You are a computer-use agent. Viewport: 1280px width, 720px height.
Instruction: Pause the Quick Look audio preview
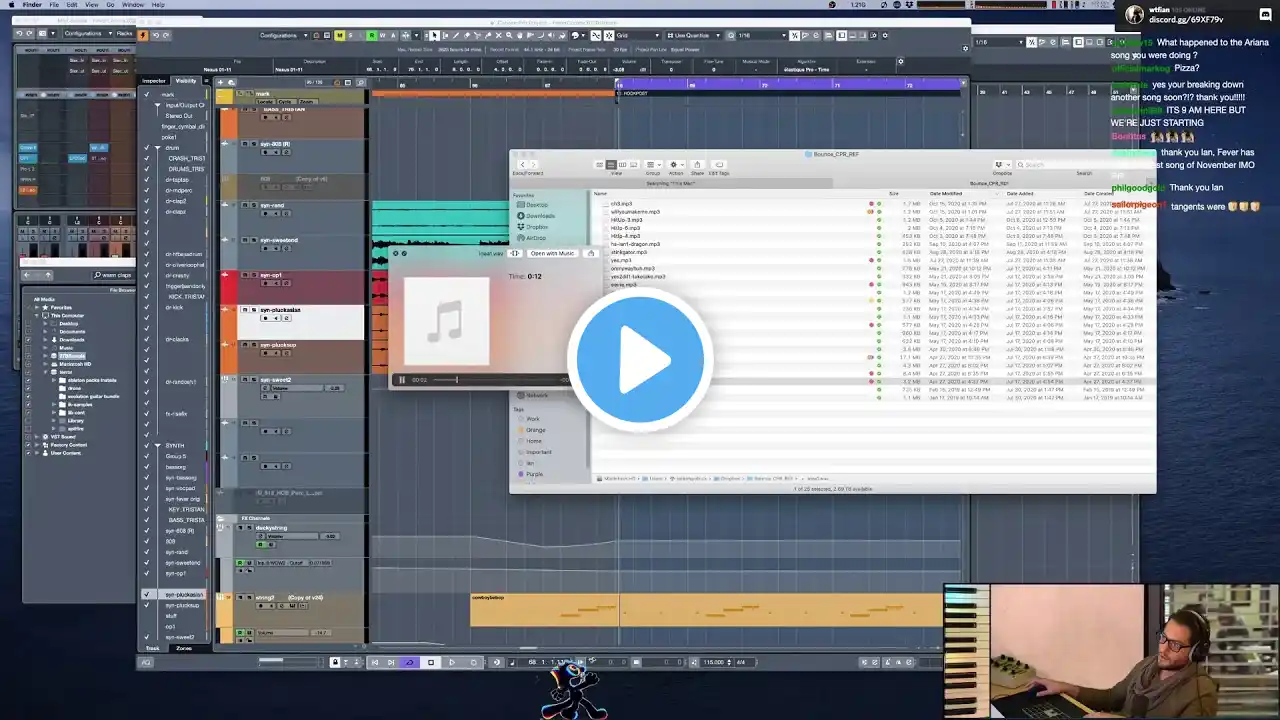click(402, 380)
